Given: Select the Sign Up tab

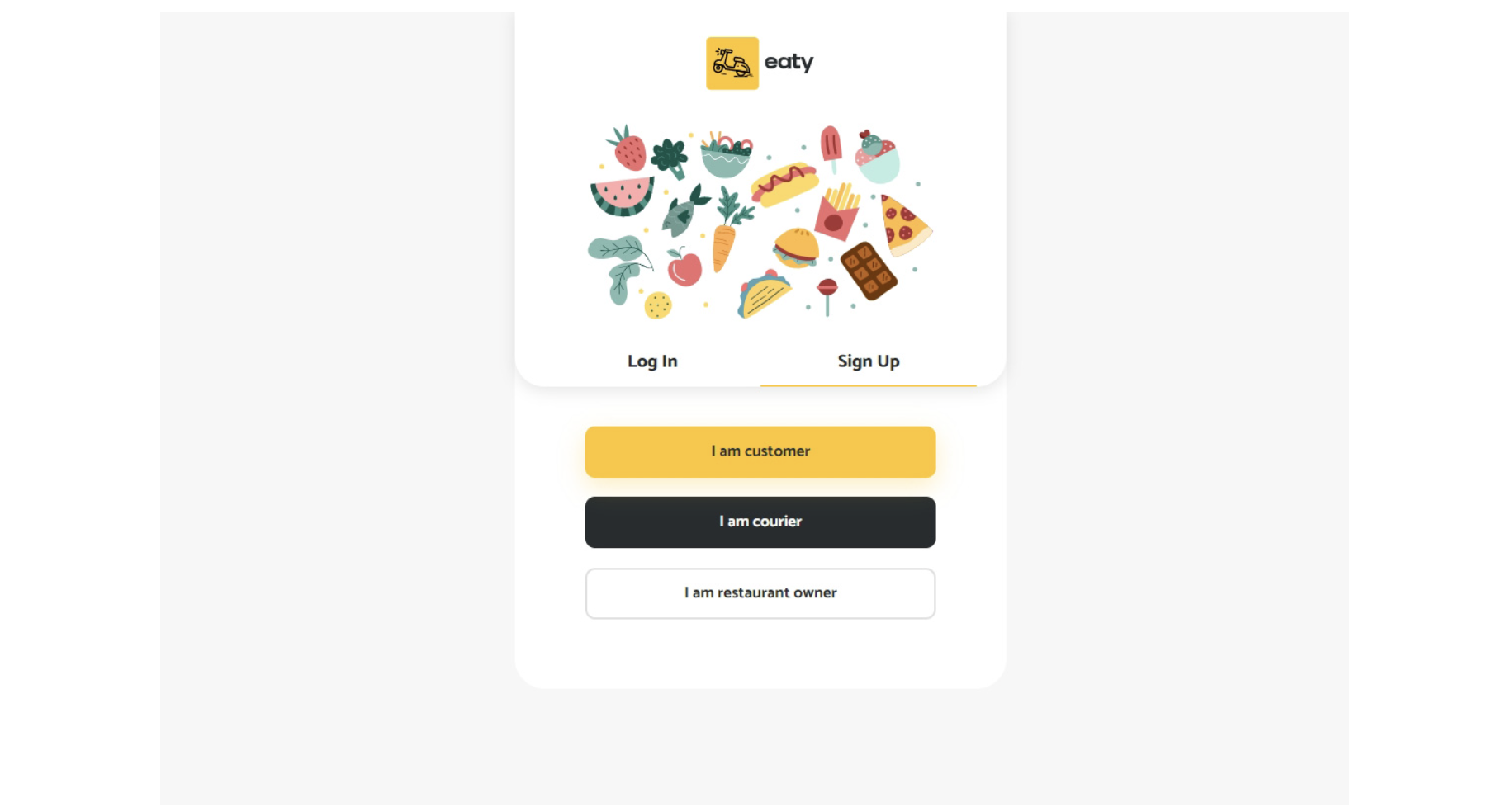Looking at the screenshot, I should click(x=868, y=361).
